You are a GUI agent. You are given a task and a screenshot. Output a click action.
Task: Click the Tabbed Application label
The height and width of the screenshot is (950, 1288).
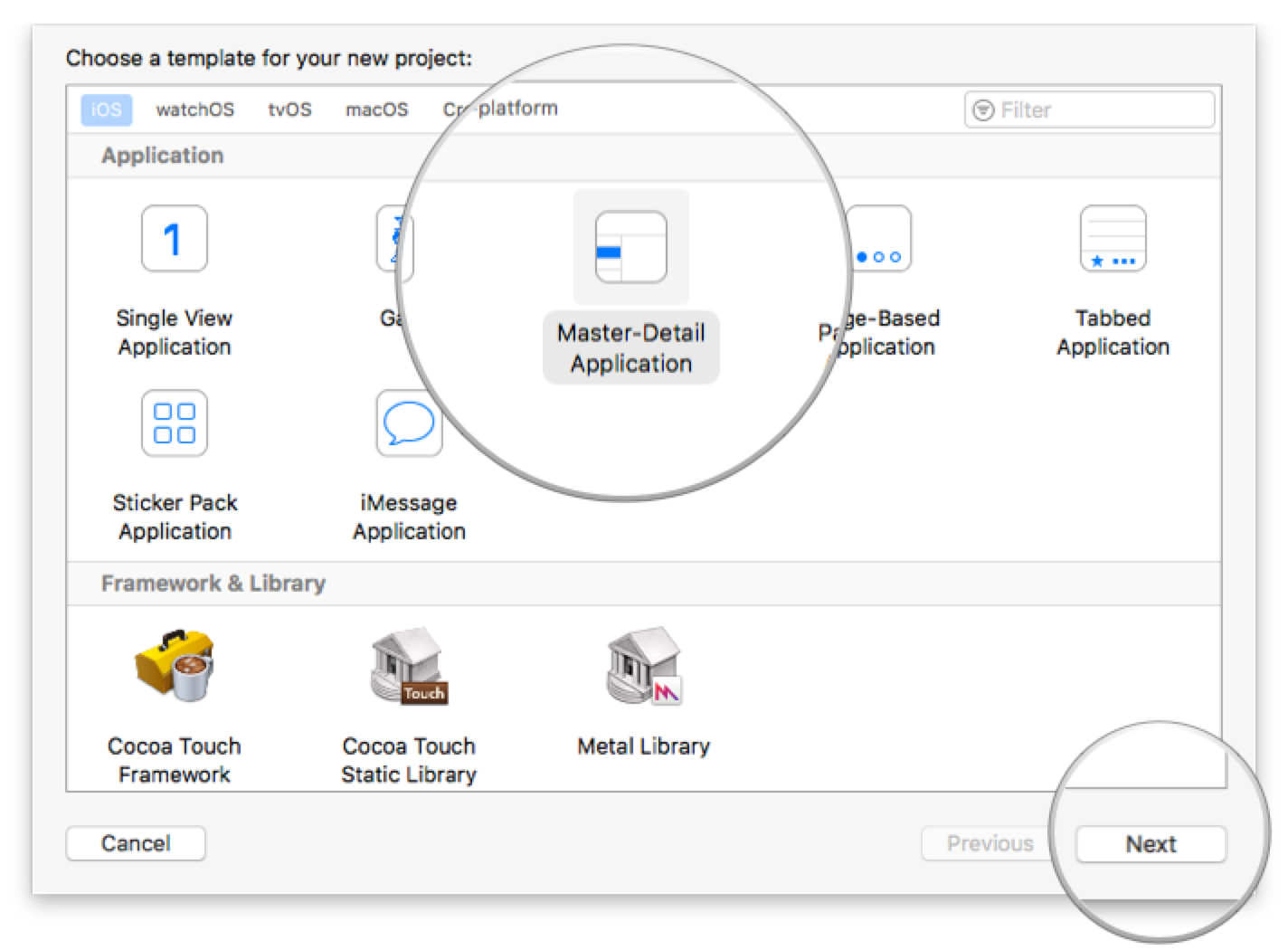click(x=1113, y=332)
